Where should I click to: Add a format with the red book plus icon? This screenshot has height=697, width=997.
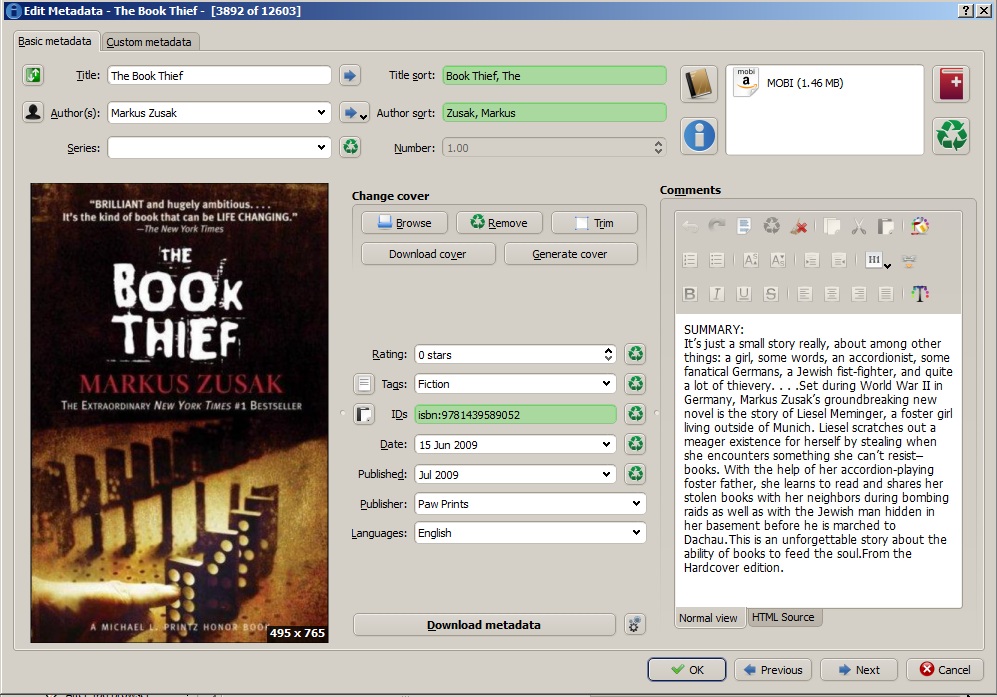(951, 85)
